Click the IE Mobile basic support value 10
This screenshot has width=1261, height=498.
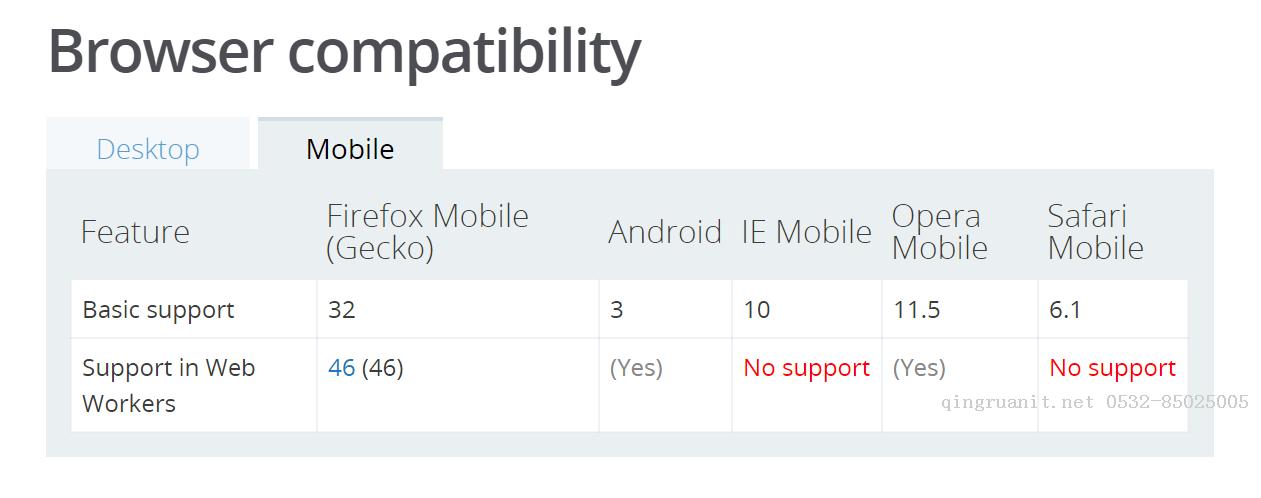coord(757,310)
